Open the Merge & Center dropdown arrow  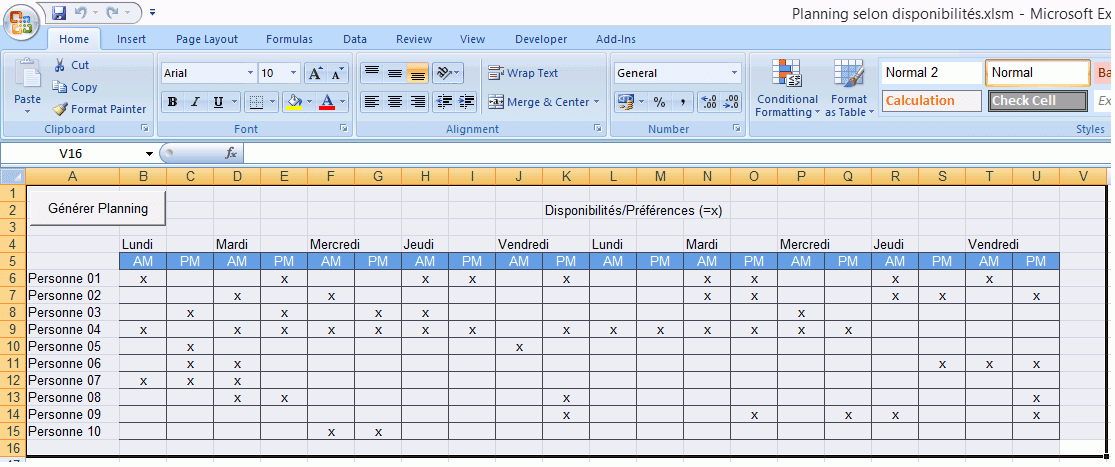(x=597, y=102)
